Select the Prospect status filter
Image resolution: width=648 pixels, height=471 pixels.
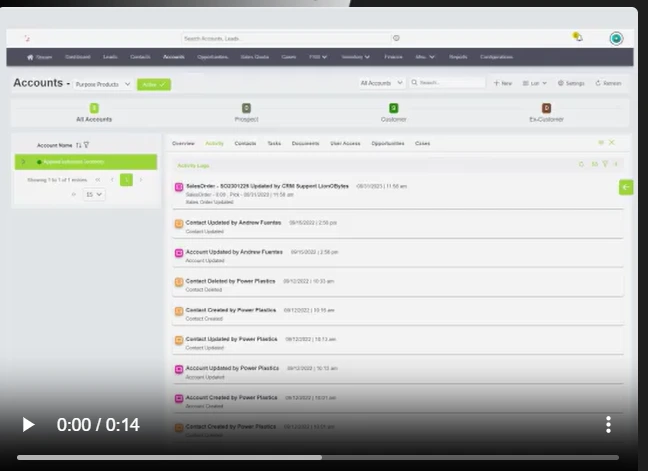pos(246,113)
